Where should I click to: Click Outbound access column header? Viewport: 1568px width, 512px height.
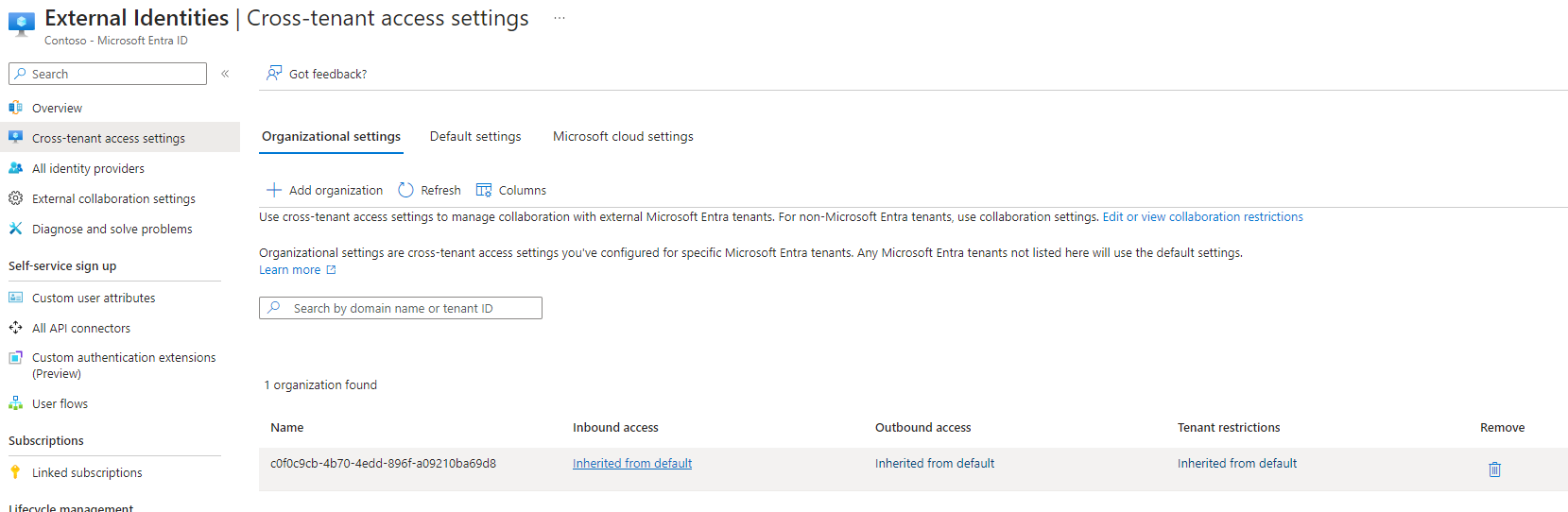point(923,428)
